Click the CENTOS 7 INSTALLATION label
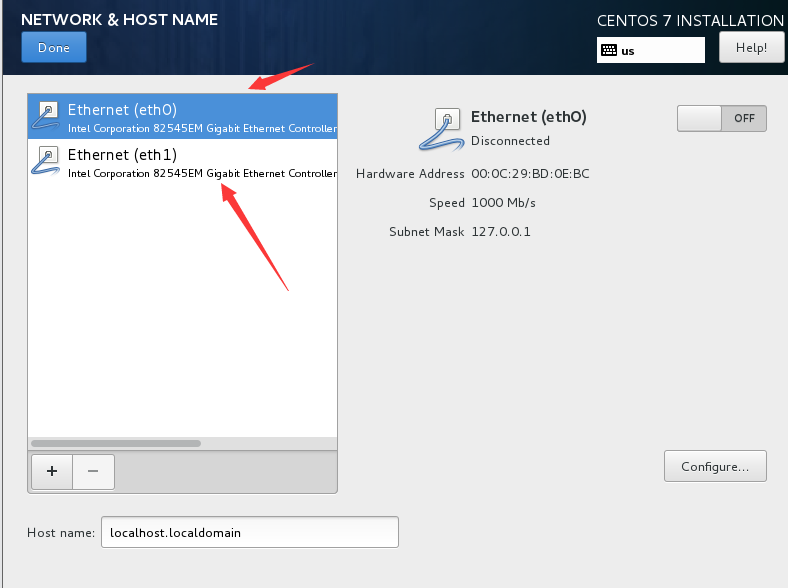This screenshot has width=788, height=588. [x=690, y=21]
